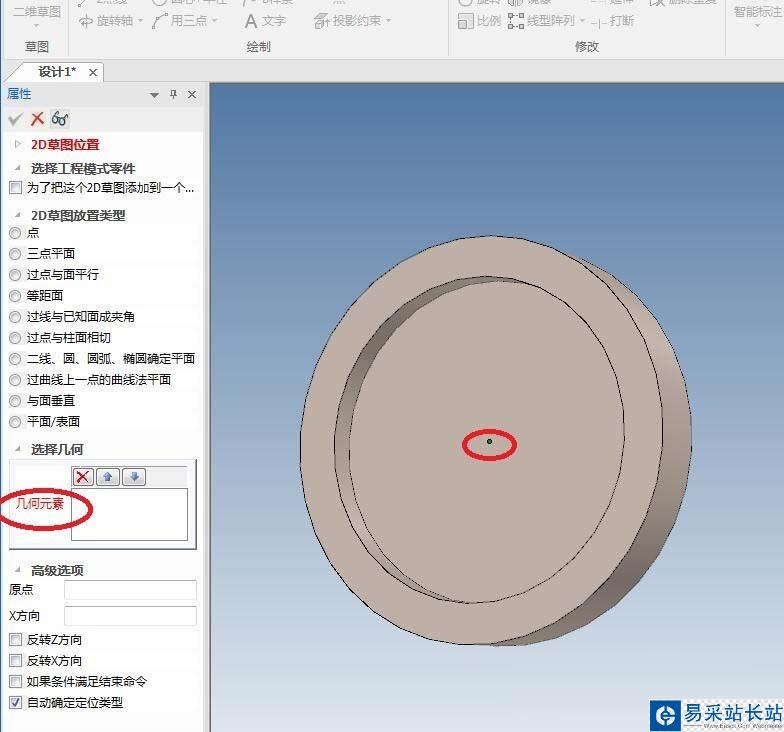
Task: Delete selected geometry with red X button
Action: pos(83,476)
